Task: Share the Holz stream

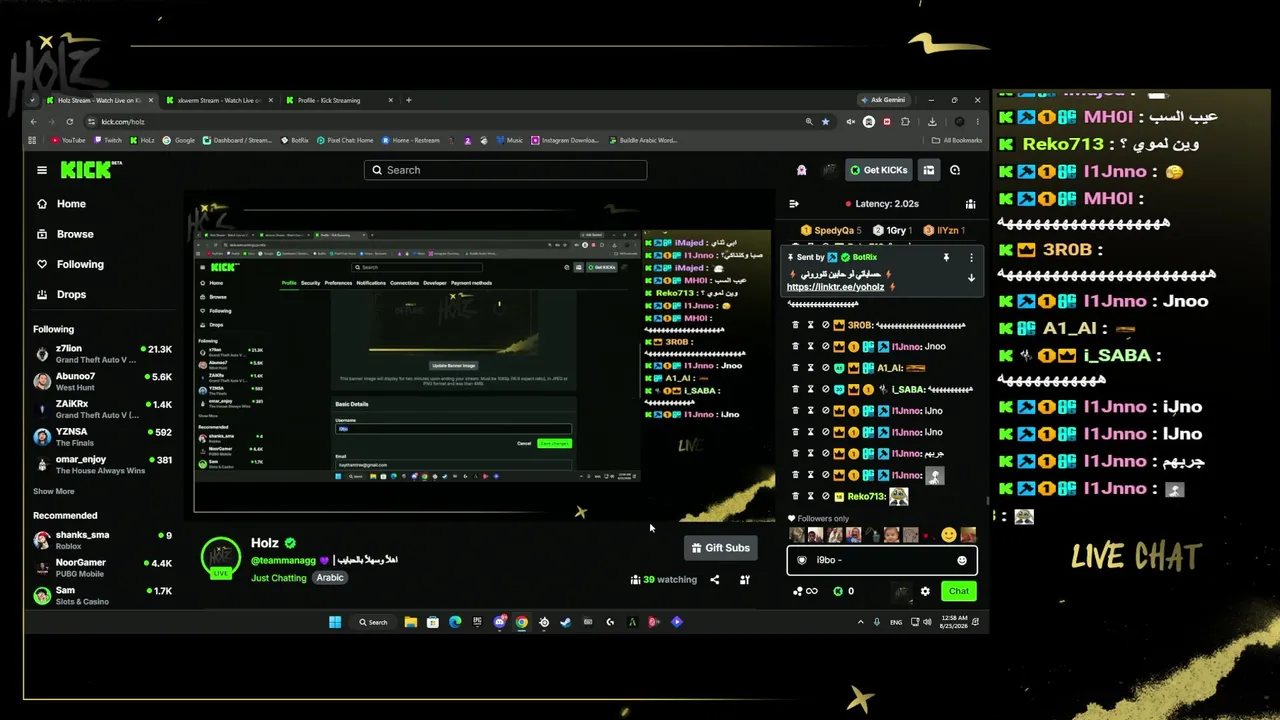Action: pyautogui.click(x=714, y=580)
